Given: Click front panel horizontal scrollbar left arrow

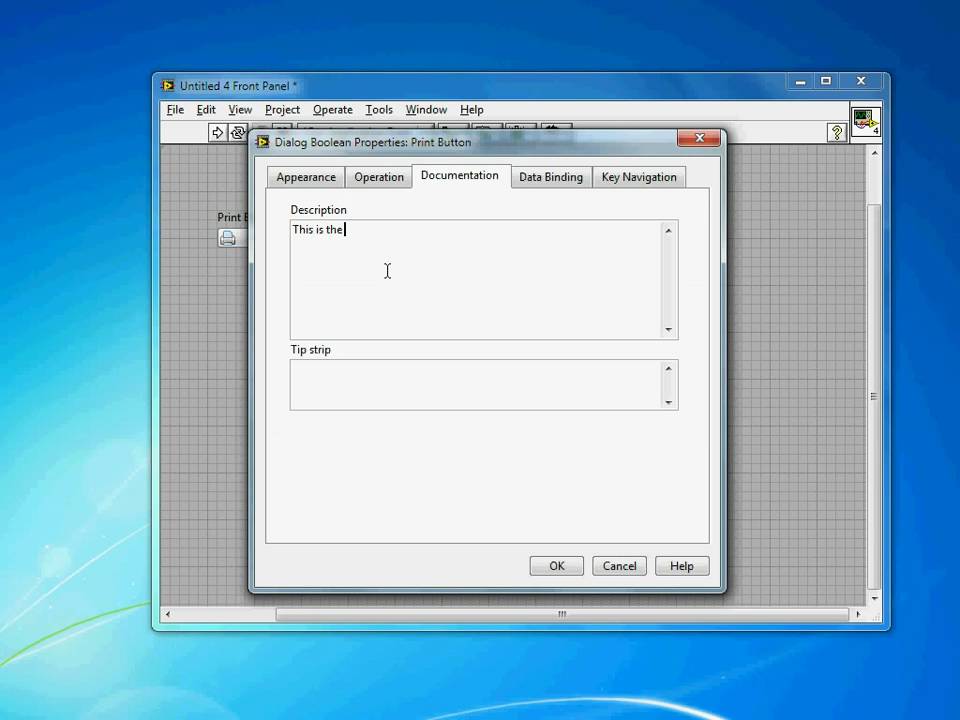Looking at the screenshot, I should click(168, 614).
